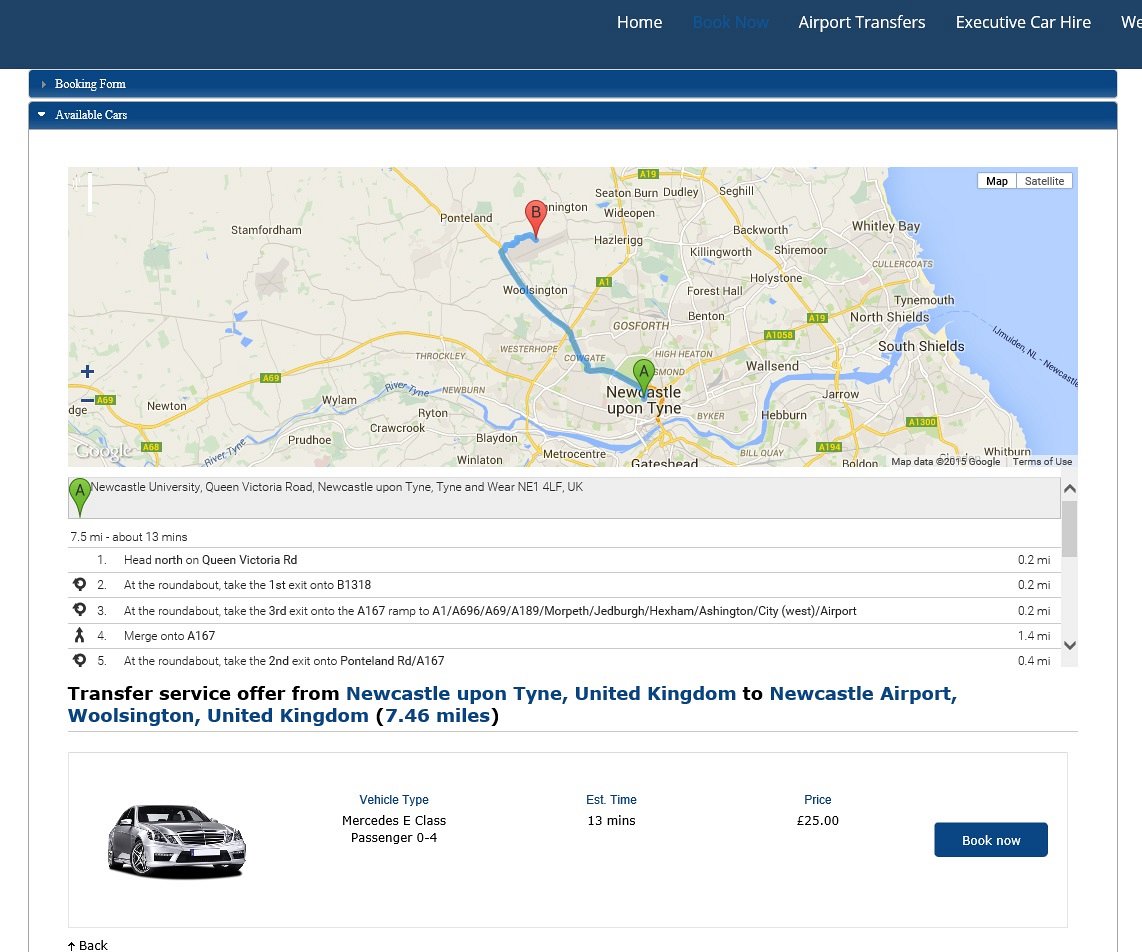Click roundabout icon beside direction step 2
1142x952 pixels.
79,585
